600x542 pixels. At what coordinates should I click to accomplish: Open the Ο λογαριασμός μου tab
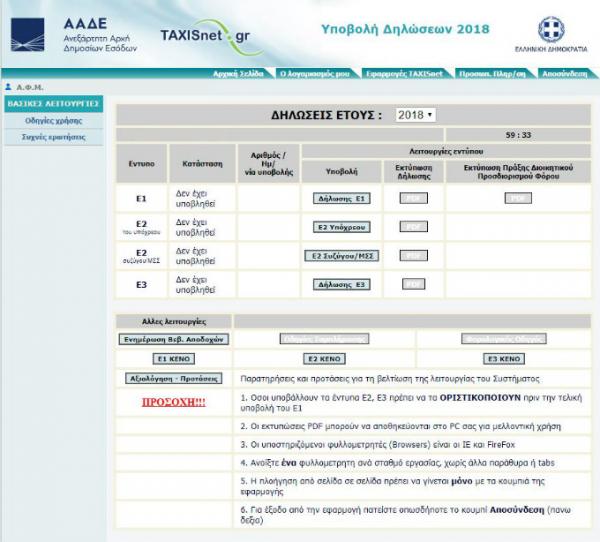315,74
